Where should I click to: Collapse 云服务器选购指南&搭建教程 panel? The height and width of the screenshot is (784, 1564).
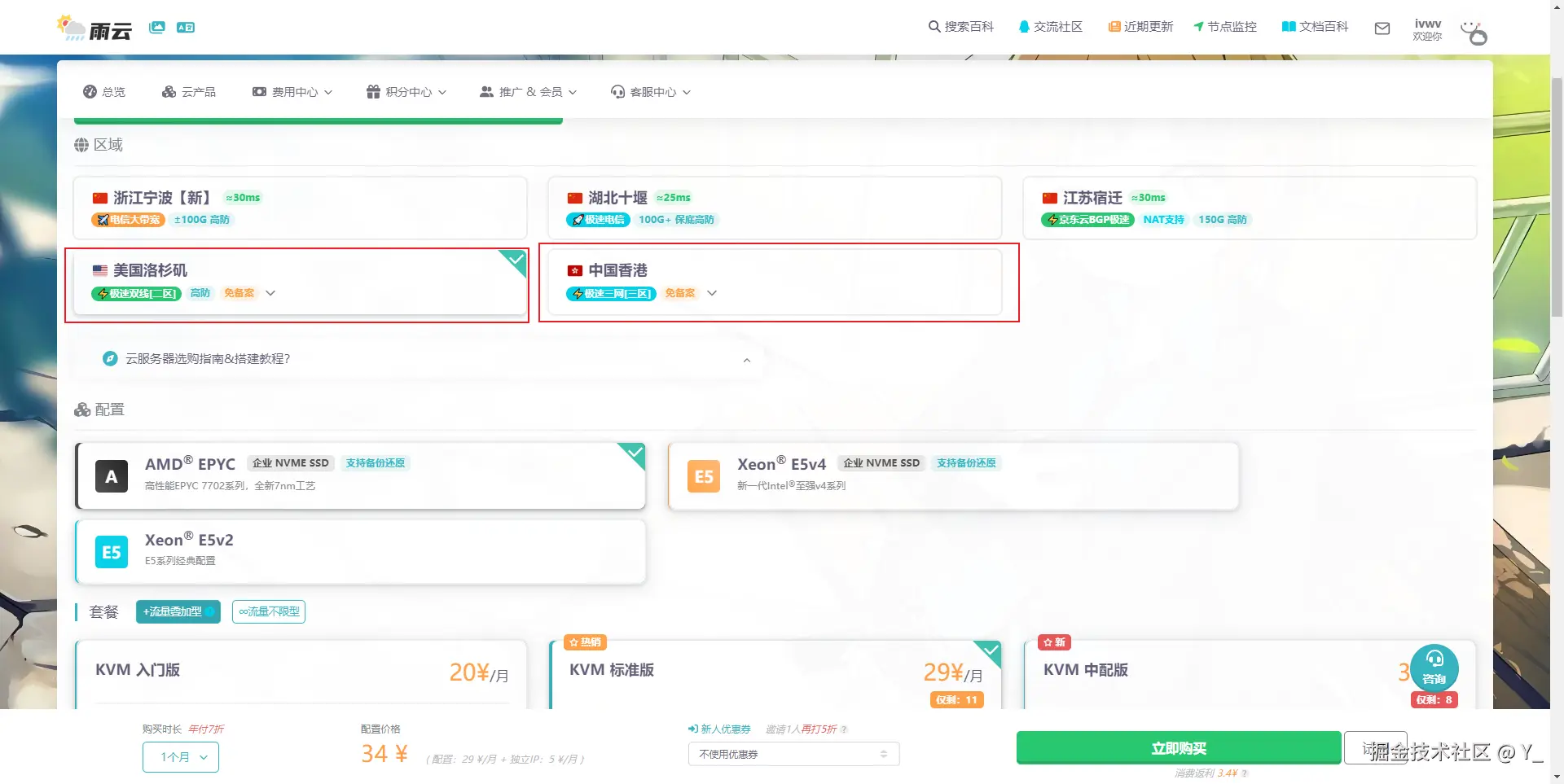point(747,360)
